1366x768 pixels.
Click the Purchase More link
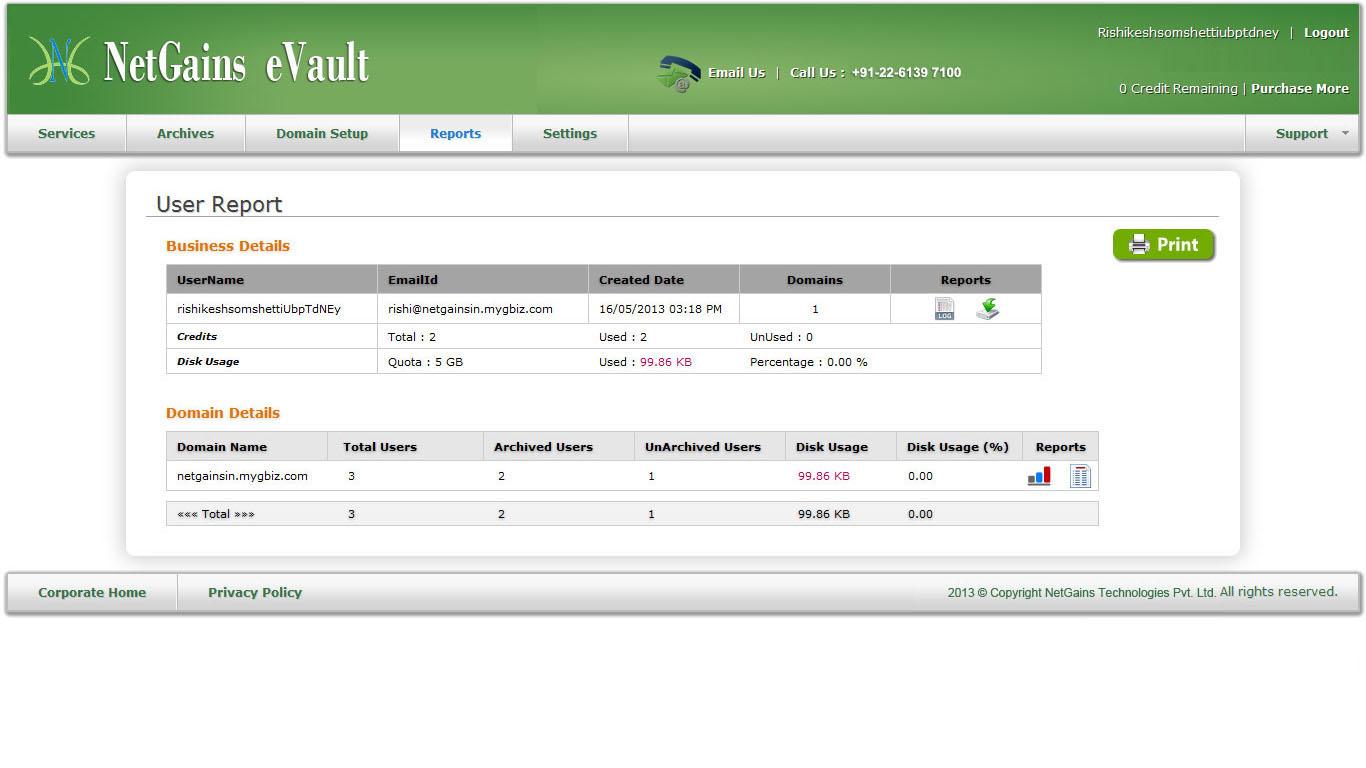[x=1300, y=89]
